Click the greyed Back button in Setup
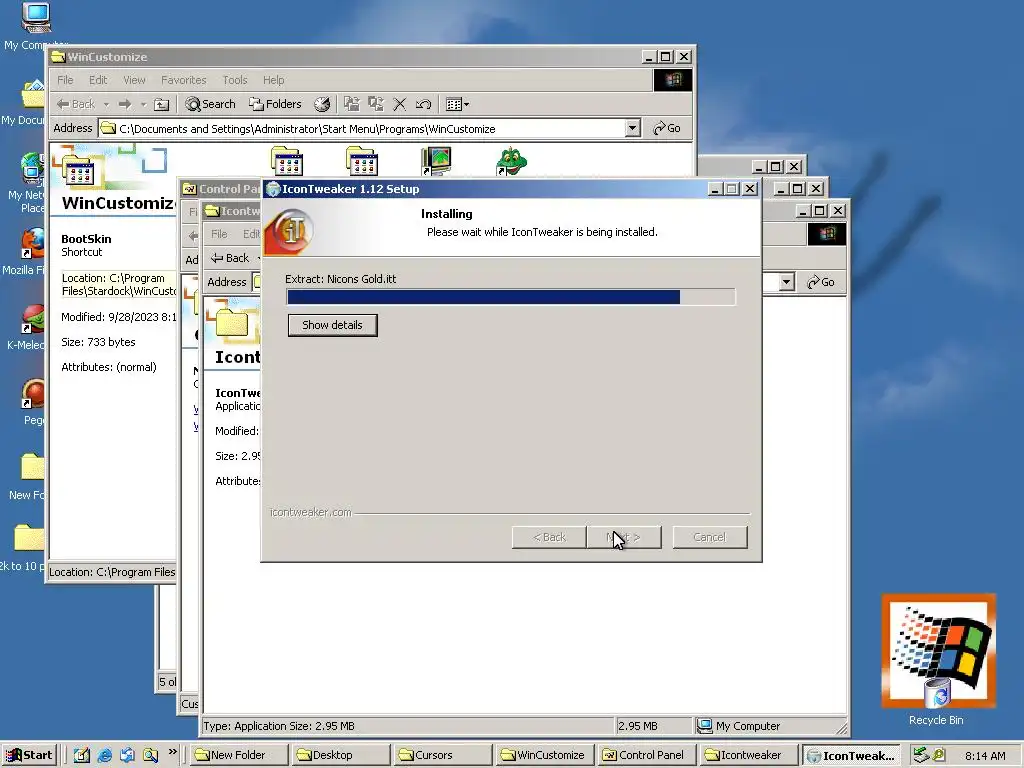 tap(549, 537)
